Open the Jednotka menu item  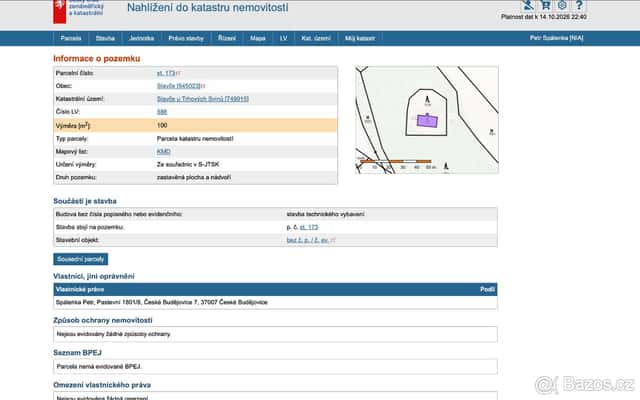pos(141,38)
